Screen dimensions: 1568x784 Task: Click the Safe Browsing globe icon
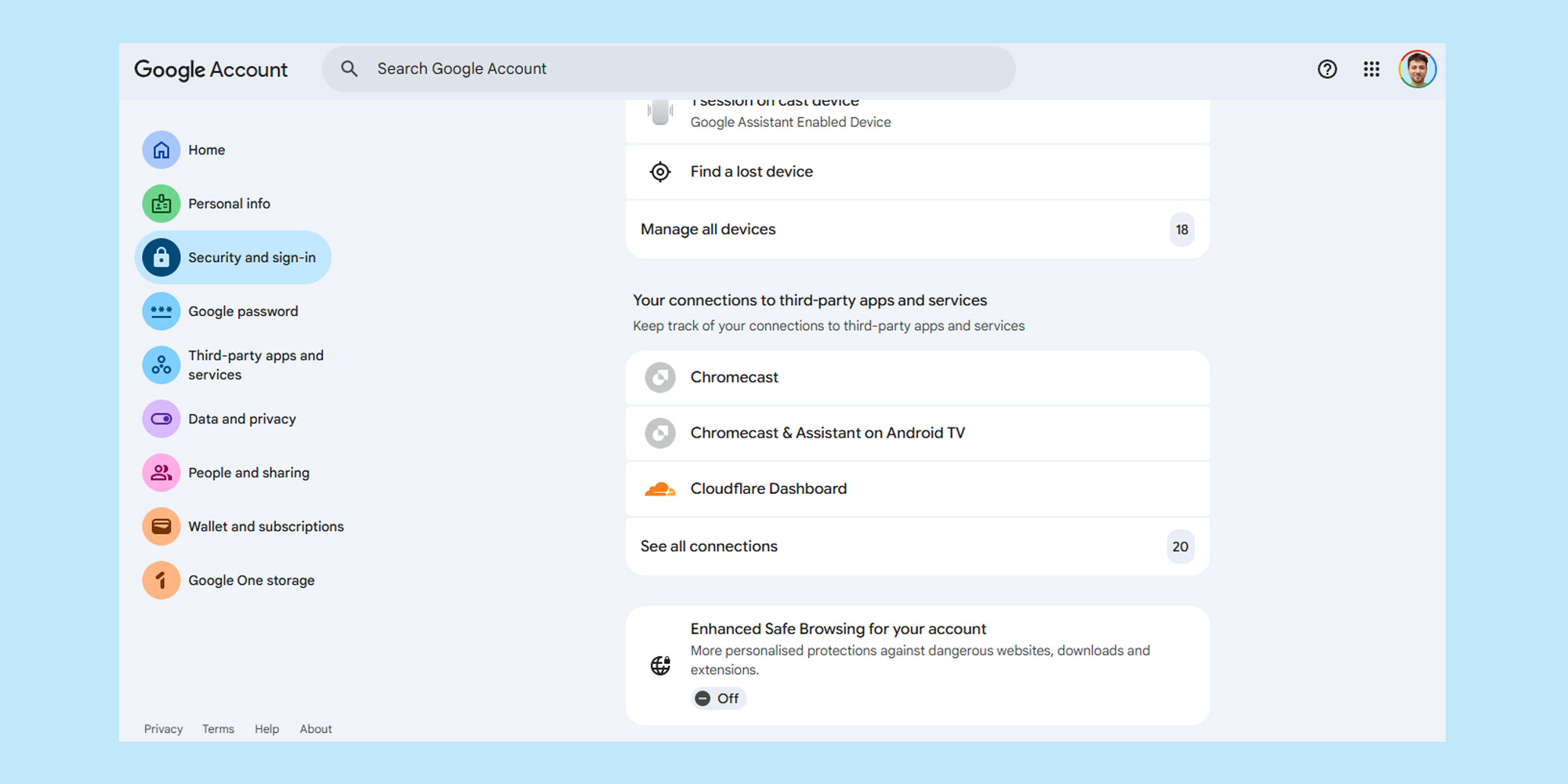click(x=660, y=666)
